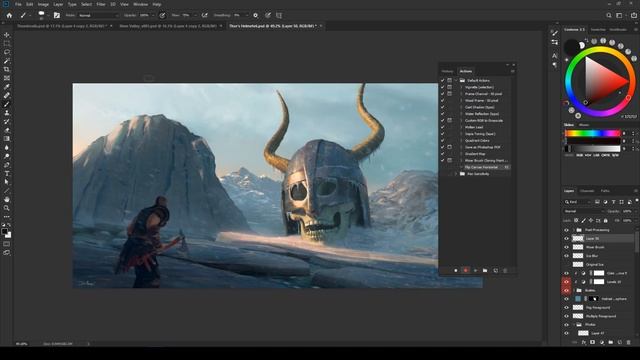Select the Brush tool in the toolbox
The height and width of the screenshot is (360, 640).
(x=7, y=104)
